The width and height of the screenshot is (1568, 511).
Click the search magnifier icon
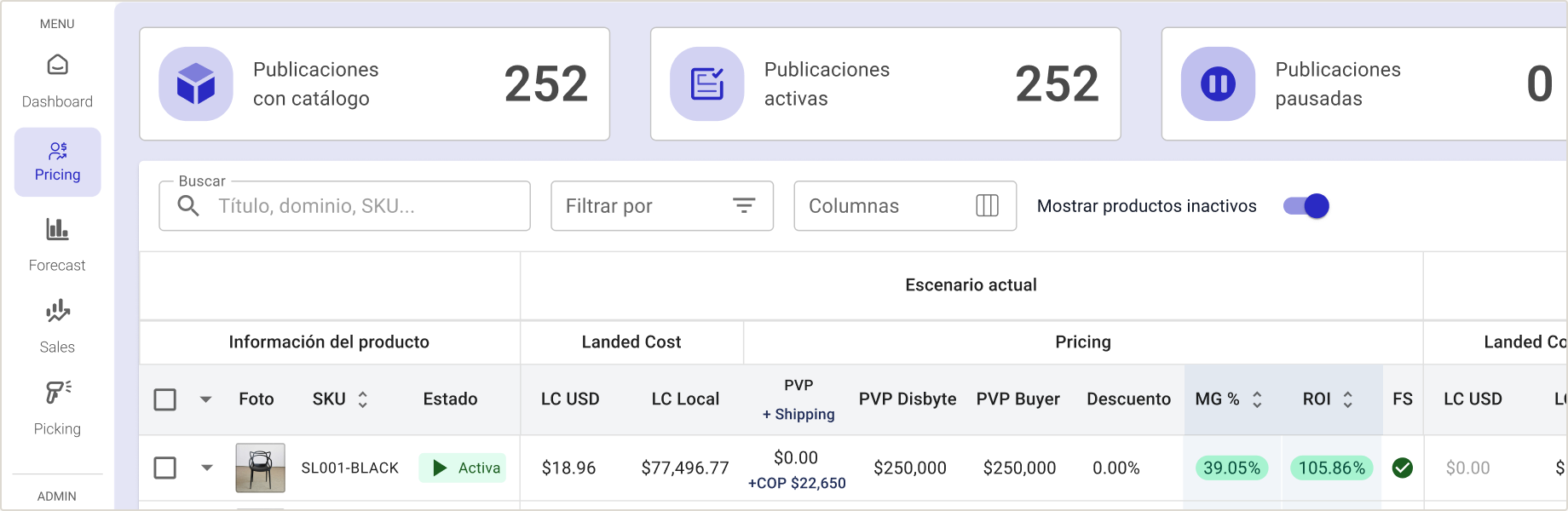188,206
